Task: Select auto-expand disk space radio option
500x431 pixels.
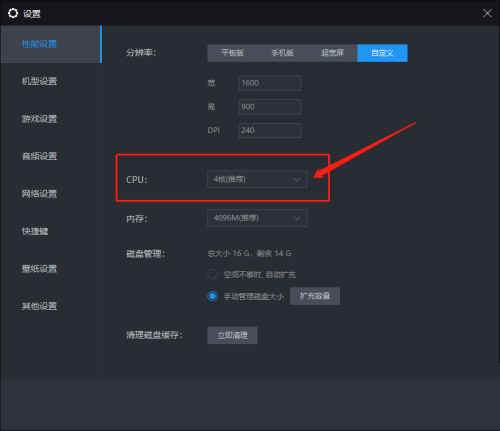Action: [212, 274]
